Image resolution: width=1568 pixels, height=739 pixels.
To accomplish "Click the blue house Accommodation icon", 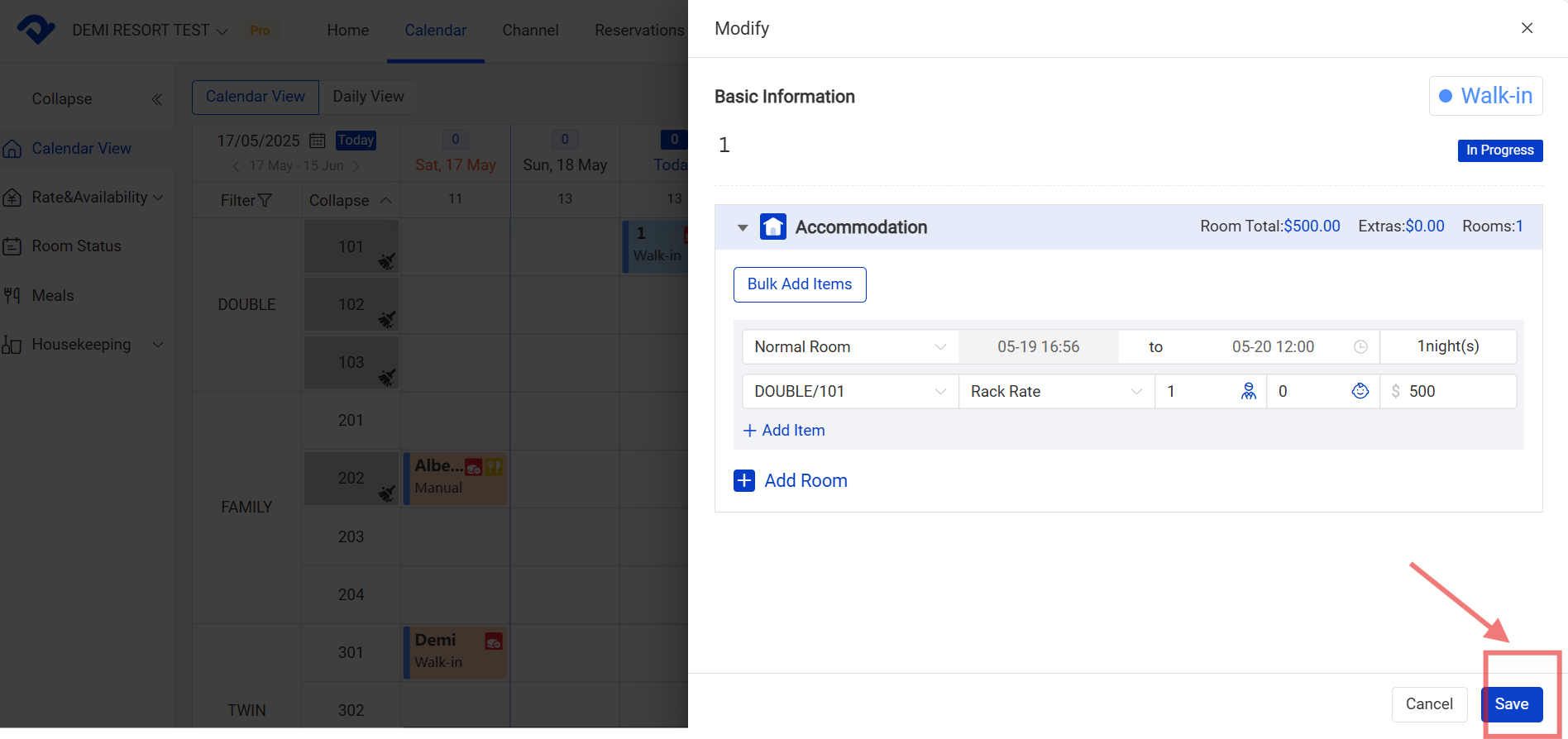I will [x=772, y=226].
